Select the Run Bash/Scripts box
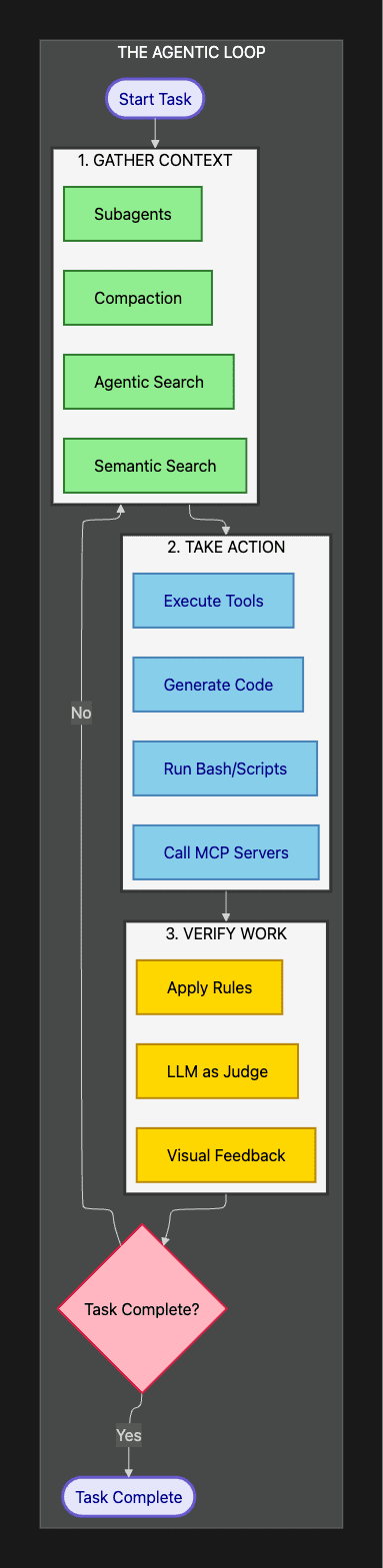Image resolution: width=383 pixels, height=1568 pixels. (225, 769)
